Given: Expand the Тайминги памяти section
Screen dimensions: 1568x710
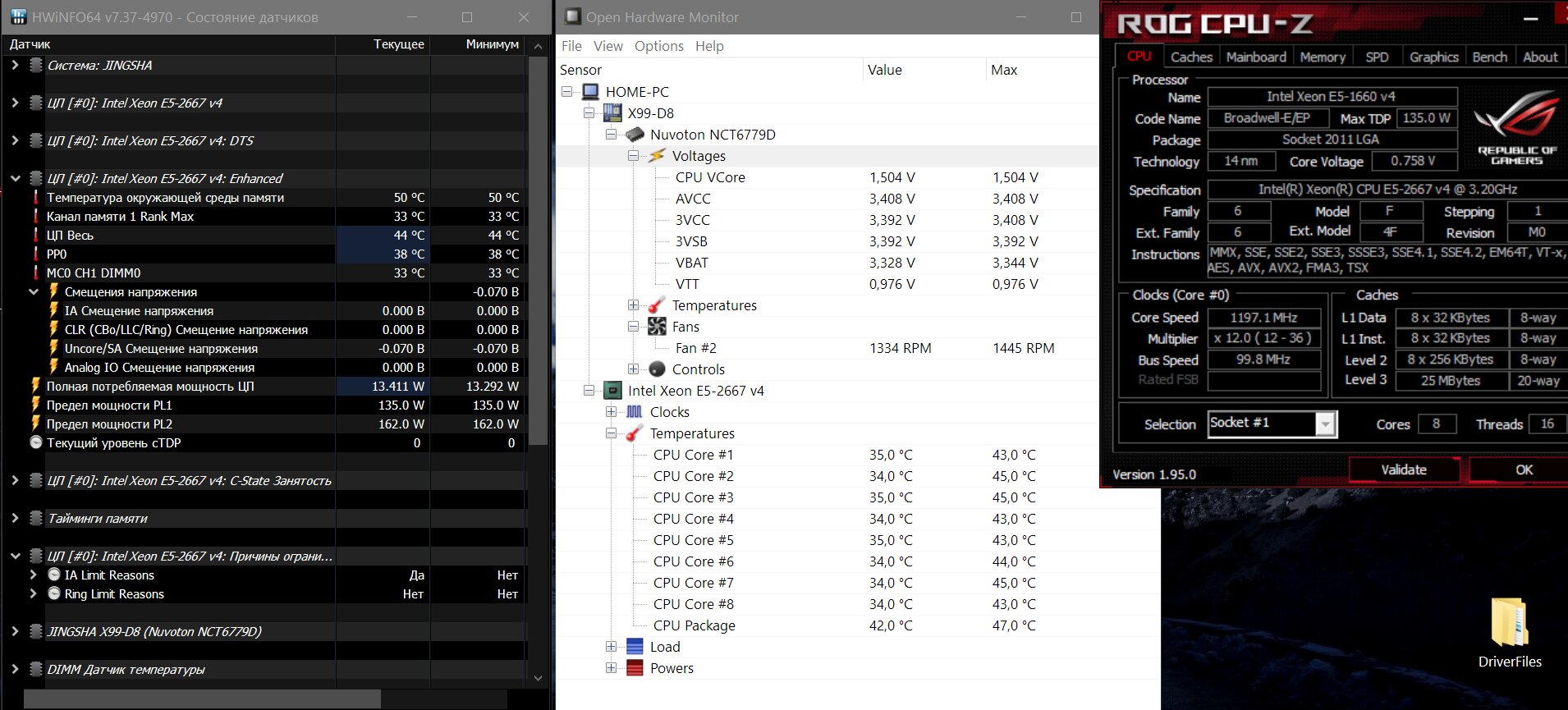Looking at the screenshot, I should (x=15, y=519).
